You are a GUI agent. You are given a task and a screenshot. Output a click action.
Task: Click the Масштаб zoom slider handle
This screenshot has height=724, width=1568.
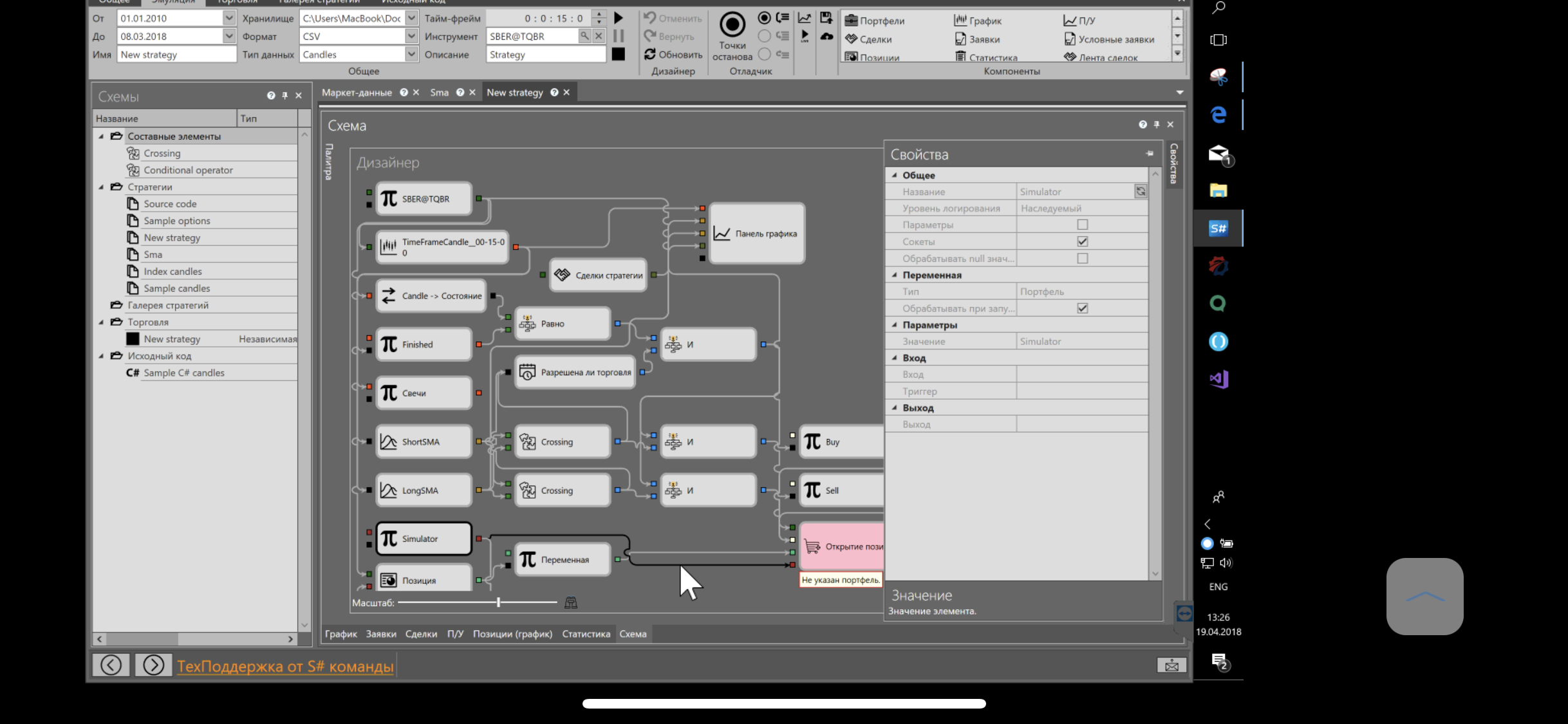tap(499, 602)
